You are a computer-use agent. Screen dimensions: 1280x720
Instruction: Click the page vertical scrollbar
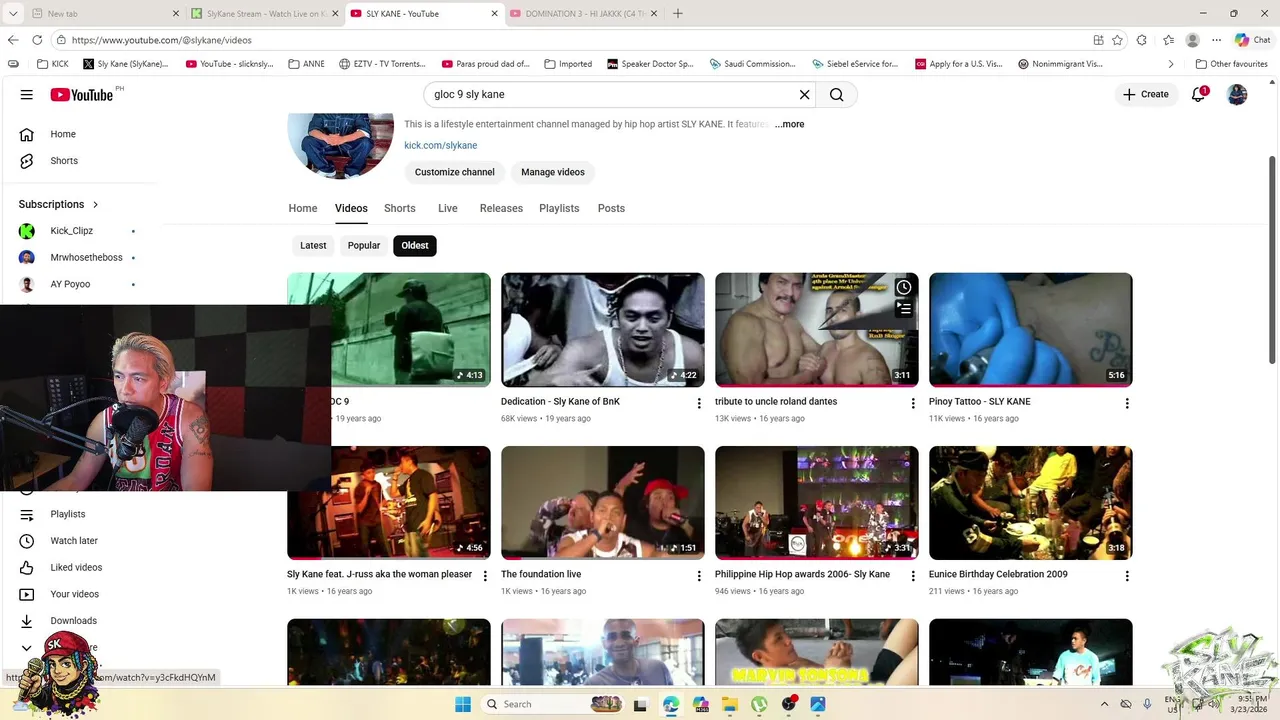tap(1273, 260)
